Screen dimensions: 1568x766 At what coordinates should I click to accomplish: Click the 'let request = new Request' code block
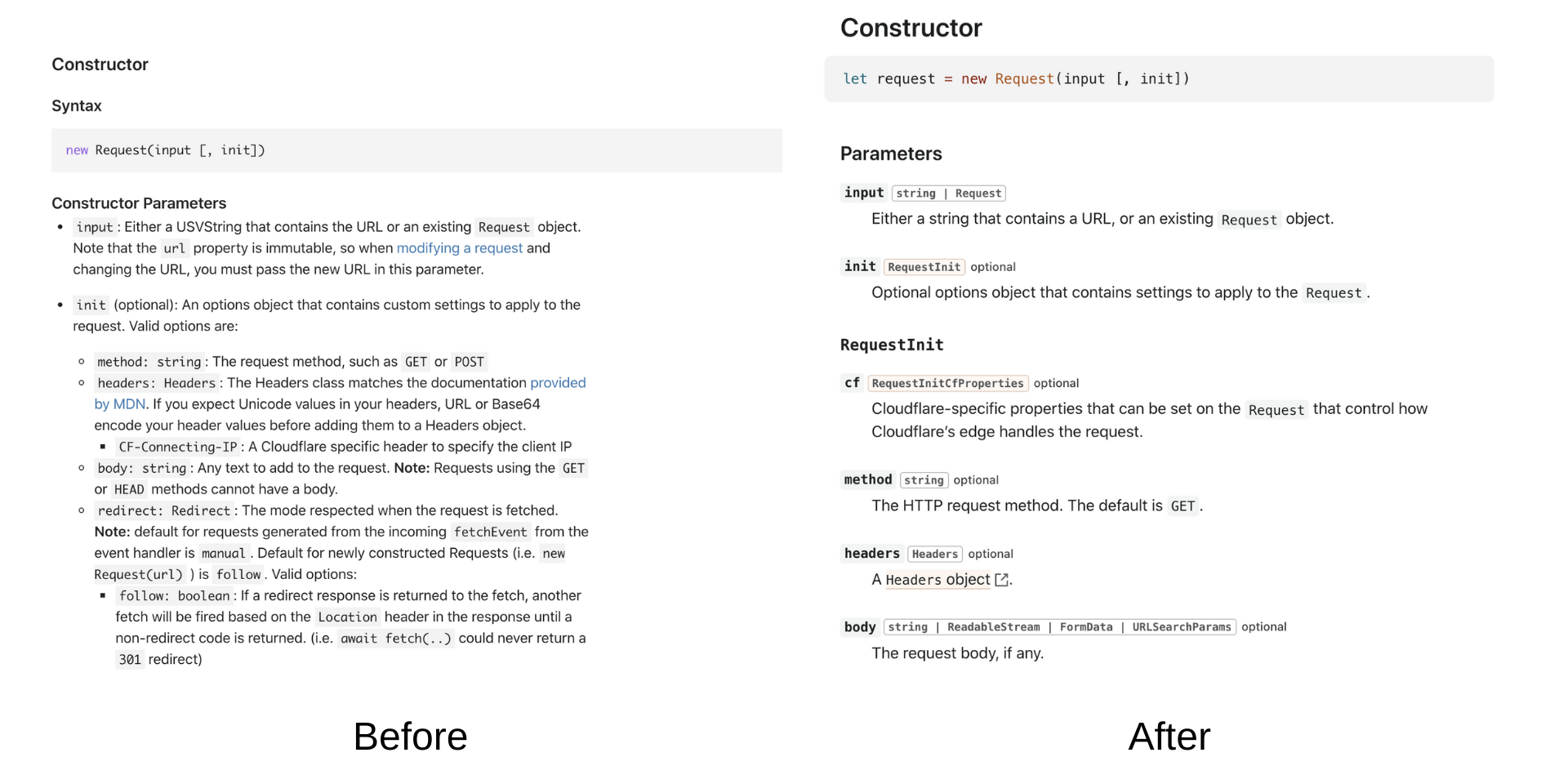click(x=1159, y=79)
